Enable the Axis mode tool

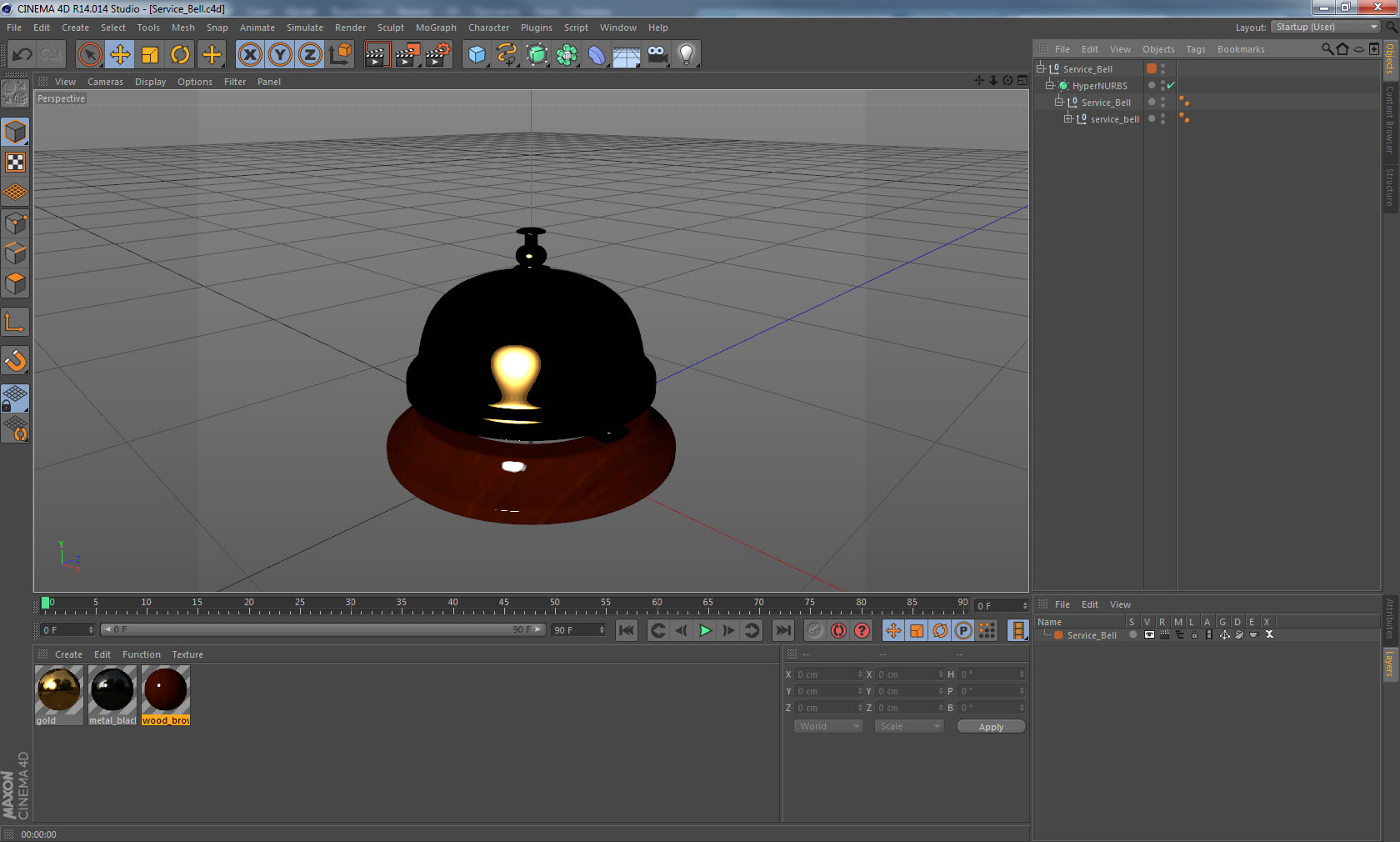pyautogui.click(x=15, y=322)
